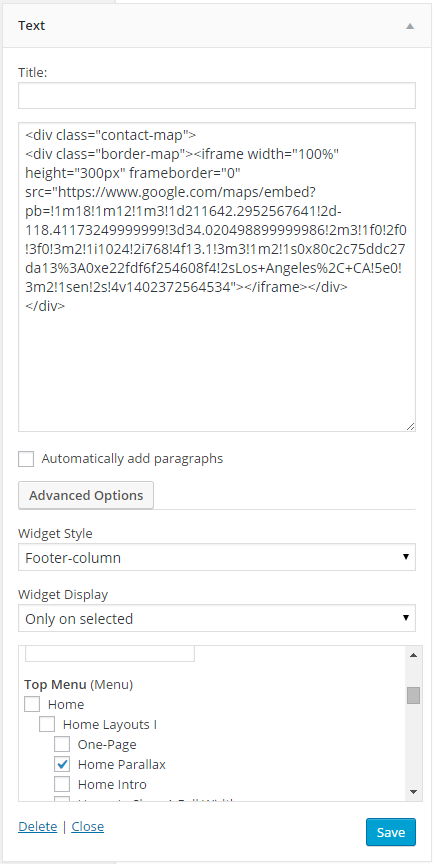Click the Advanced Options button

[x=86, y=495]
